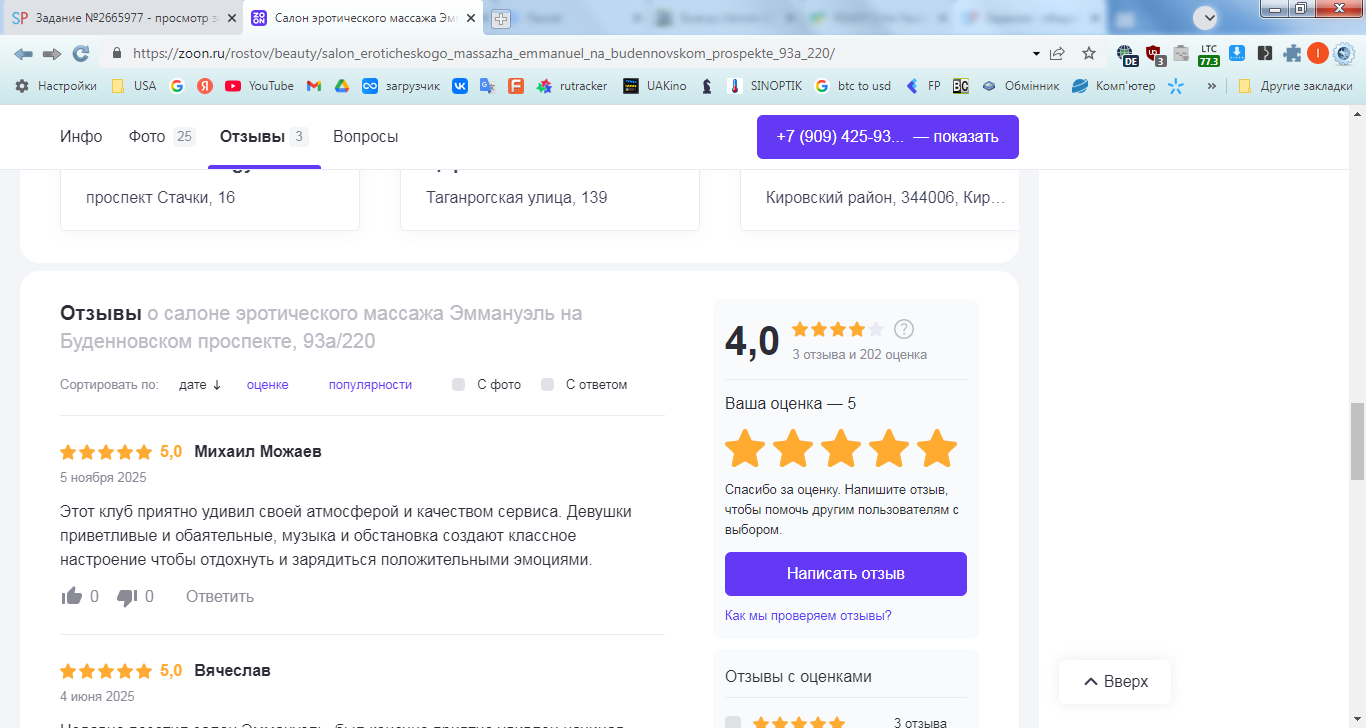The image size is (1366, 728).
Task: Switch to the Фото tab
Action: pyautogui.click(x=162, y=137)
